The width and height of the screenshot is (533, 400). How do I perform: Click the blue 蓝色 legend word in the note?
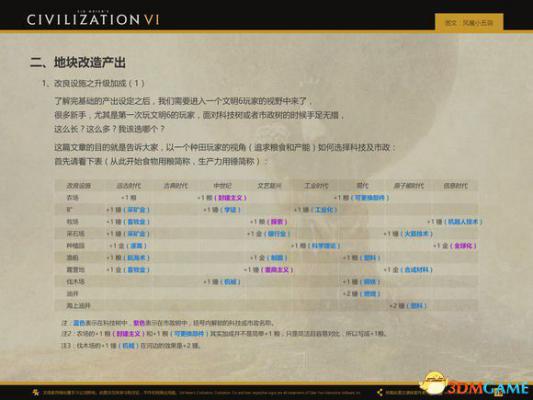[80, 323]
